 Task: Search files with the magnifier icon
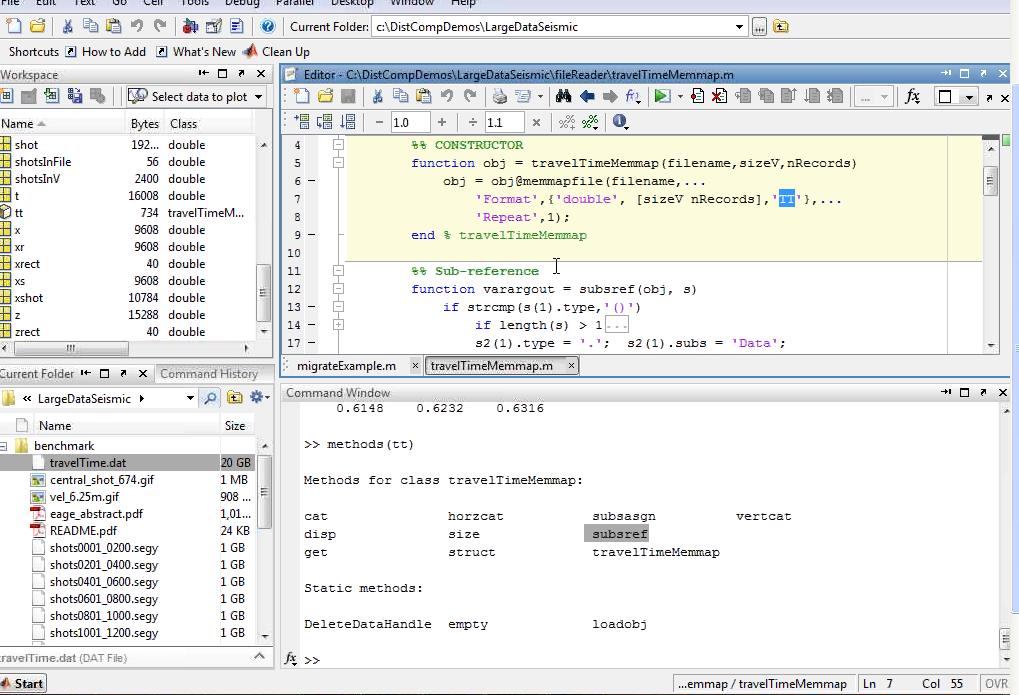[210, 398]
